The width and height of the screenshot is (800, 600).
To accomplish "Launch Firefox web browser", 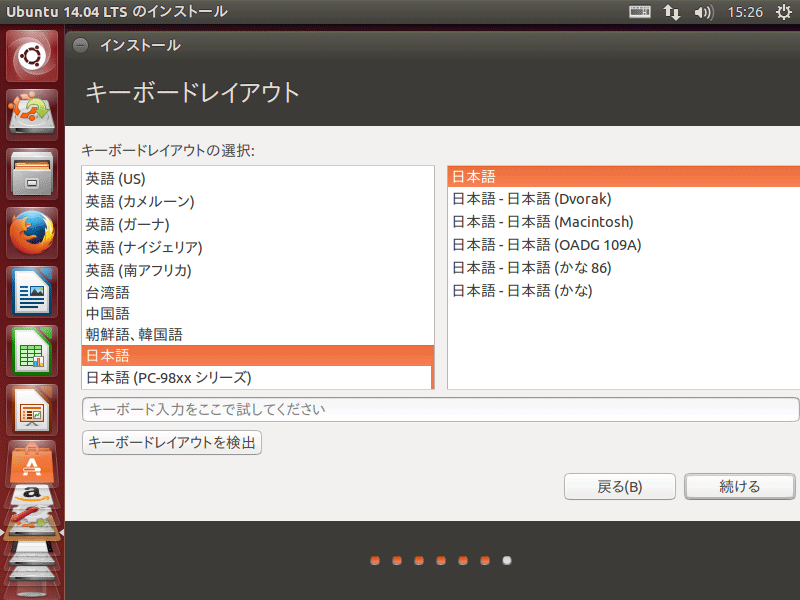I will 32,233.
